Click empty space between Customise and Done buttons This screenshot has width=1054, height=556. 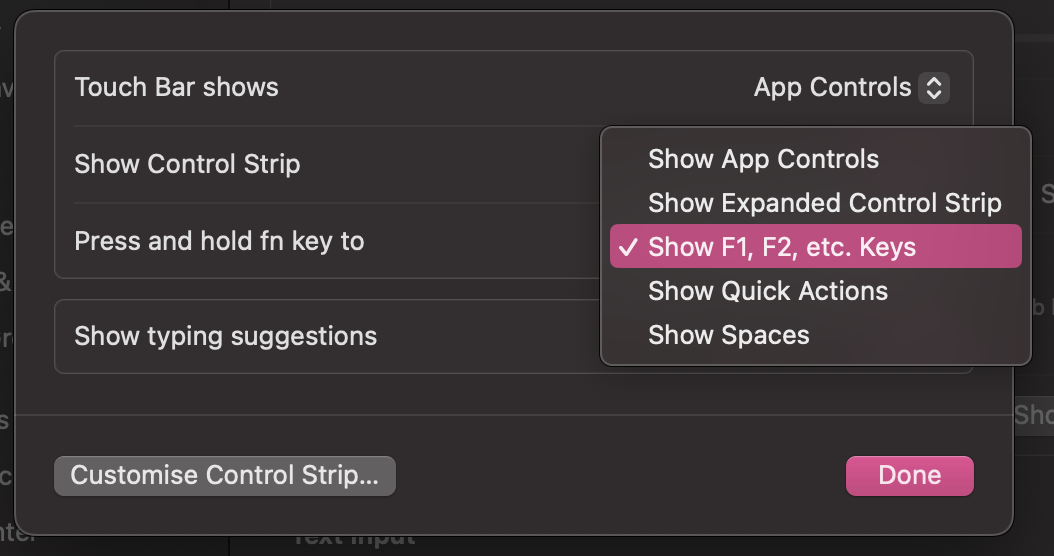(x=620, y=476)
